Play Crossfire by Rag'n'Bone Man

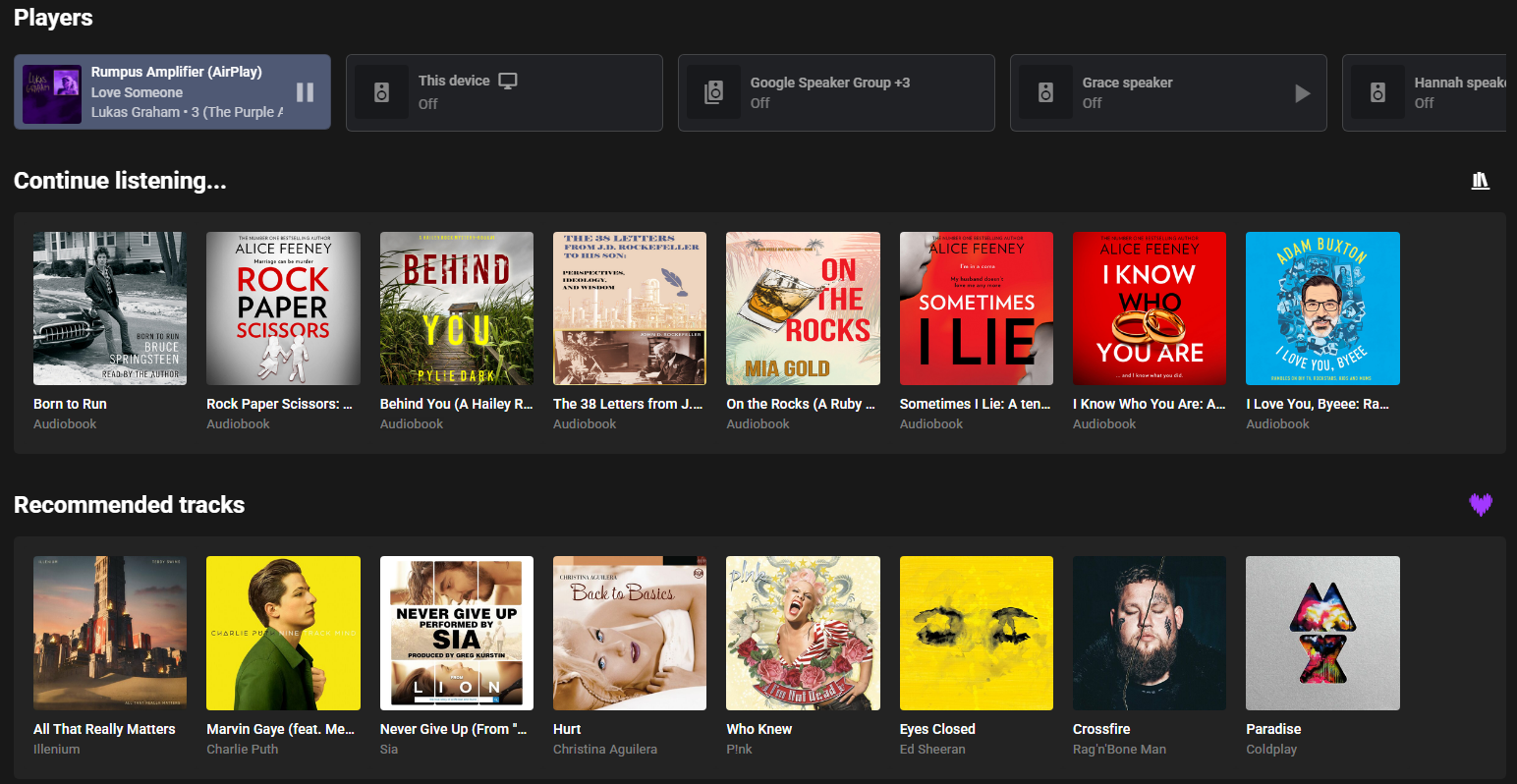click(1149, 633)
